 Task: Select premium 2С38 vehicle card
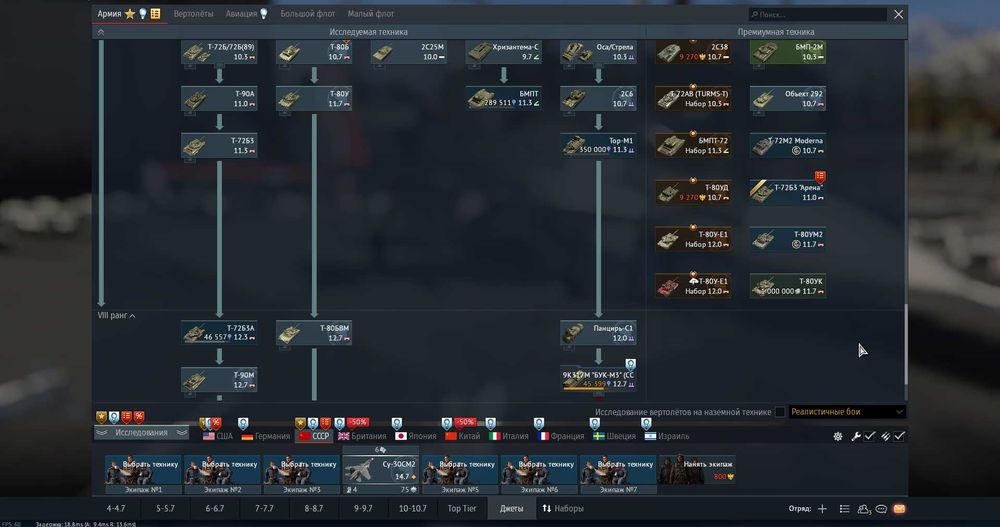pyautogui.click(x=693, y=52)
